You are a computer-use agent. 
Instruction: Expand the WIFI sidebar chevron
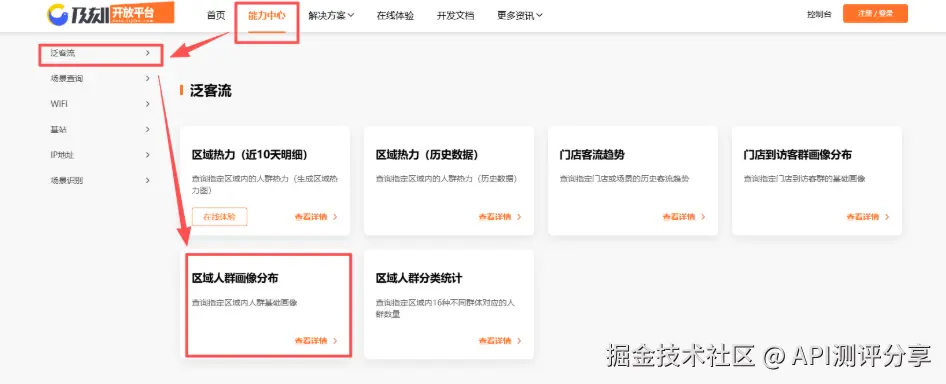click(x=148, y=104)
